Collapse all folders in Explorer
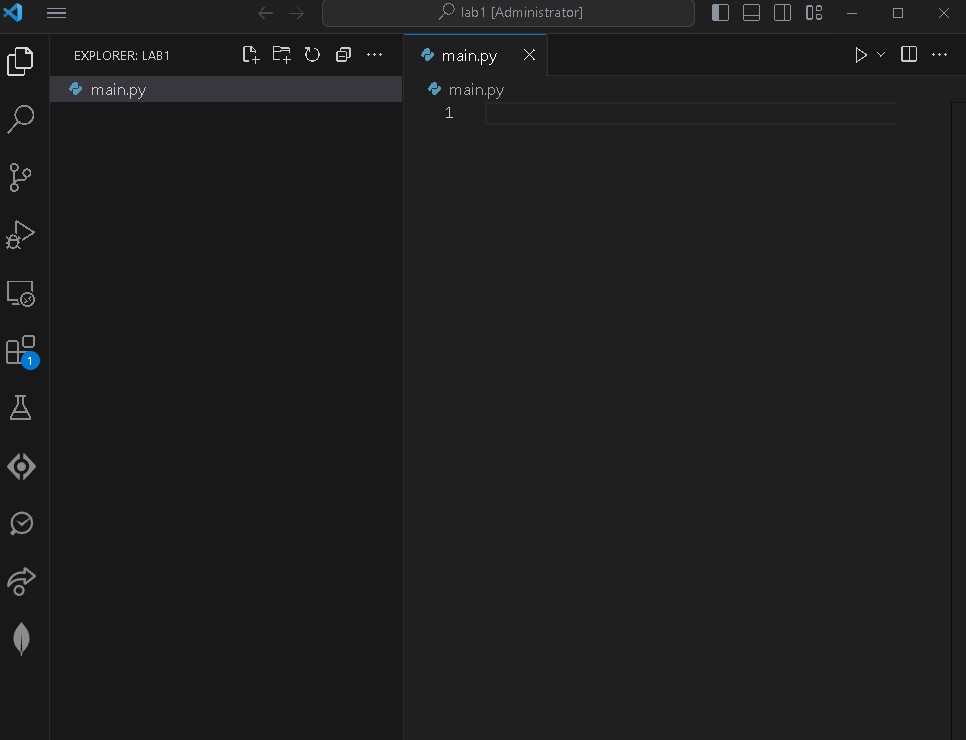Image resolution: width=966 pixels, height=740 pixels. [x=343, y=55]
